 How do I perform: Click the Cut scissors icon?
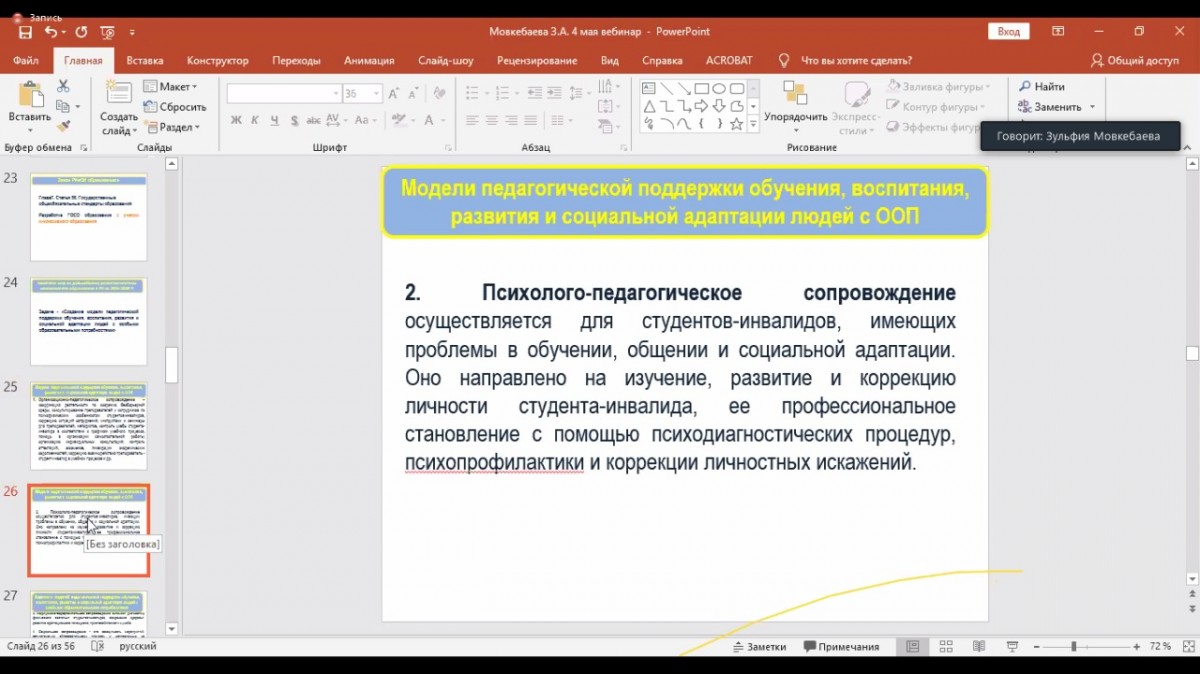(x=63, y=87)
